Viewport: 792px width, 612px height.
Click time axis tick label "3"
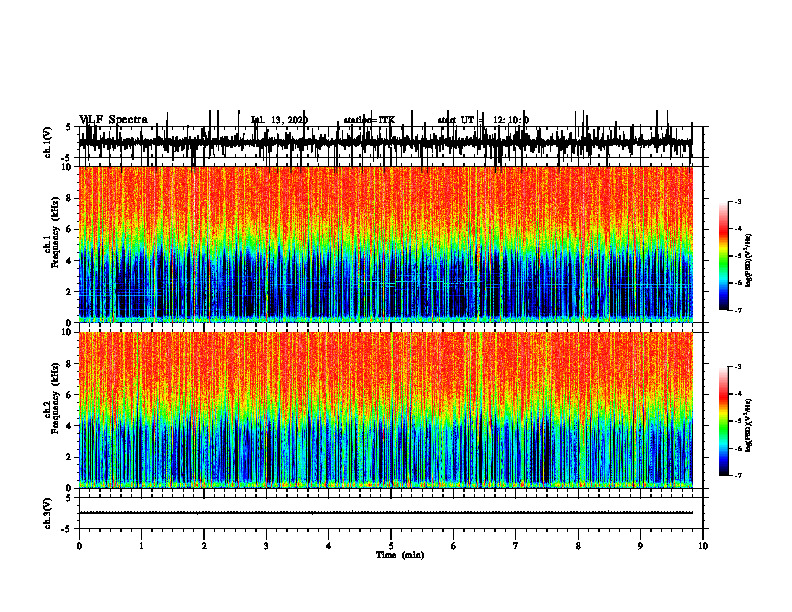(x=266, y=546)
